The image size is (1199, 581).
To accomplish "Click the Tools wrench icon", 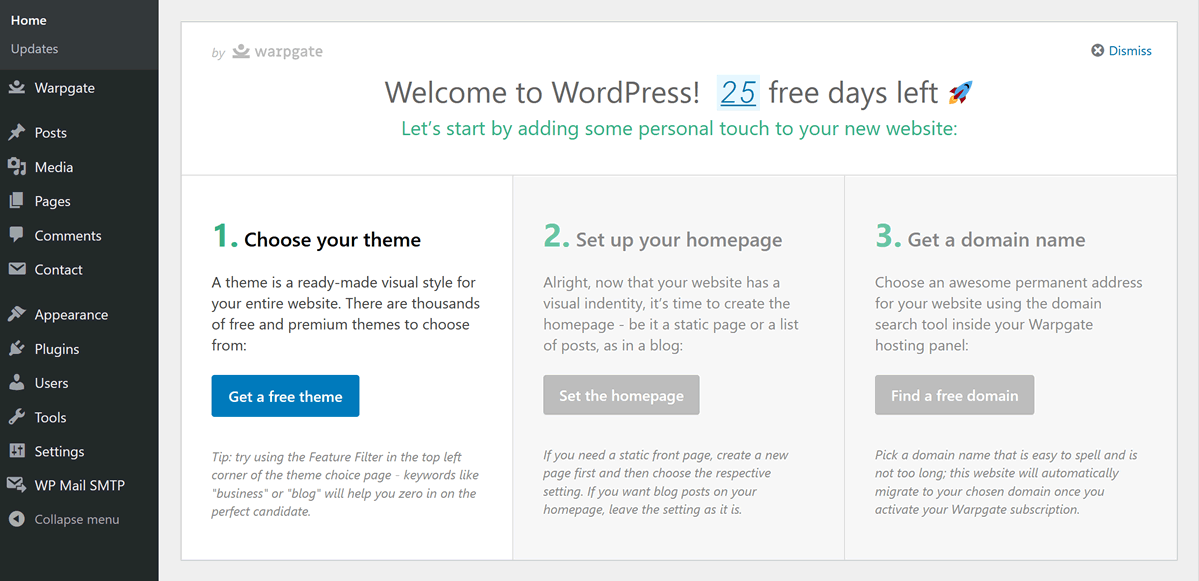I will [x=16, y=417].
